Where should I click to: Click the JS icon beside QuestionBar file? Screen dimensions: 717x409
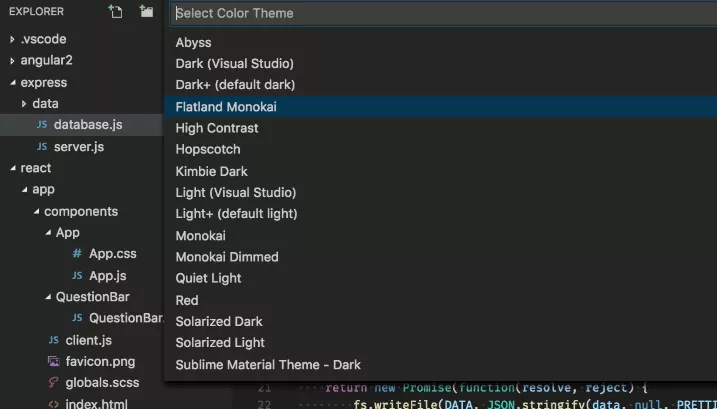click(x=77, y=318)
